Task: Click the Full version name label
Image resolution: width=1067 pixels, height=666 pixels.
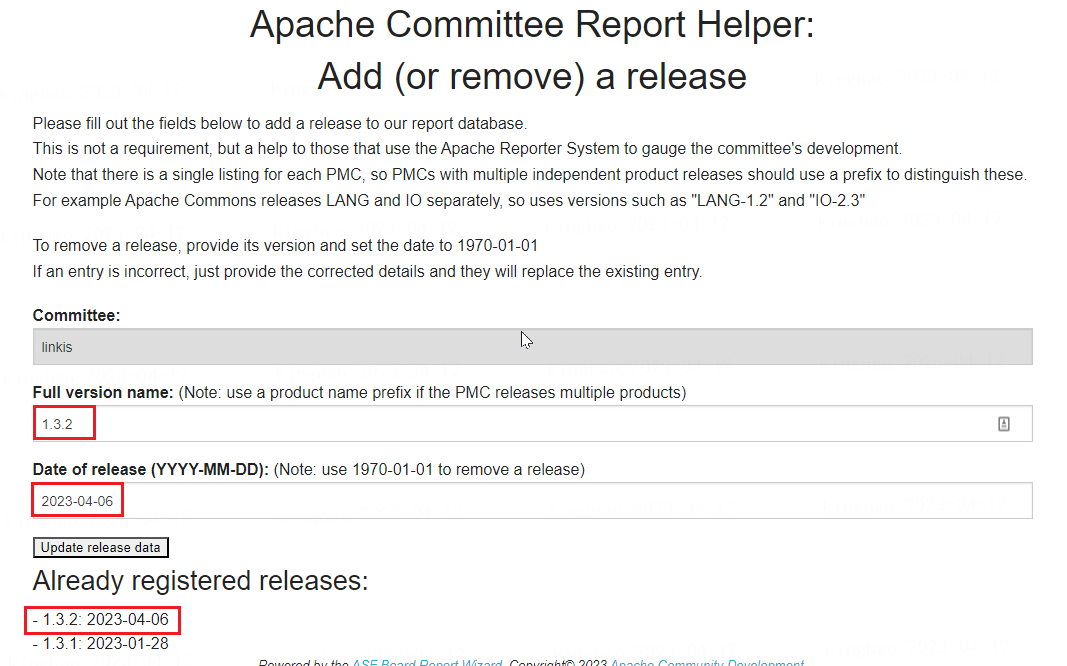Action: pos(104,393)
